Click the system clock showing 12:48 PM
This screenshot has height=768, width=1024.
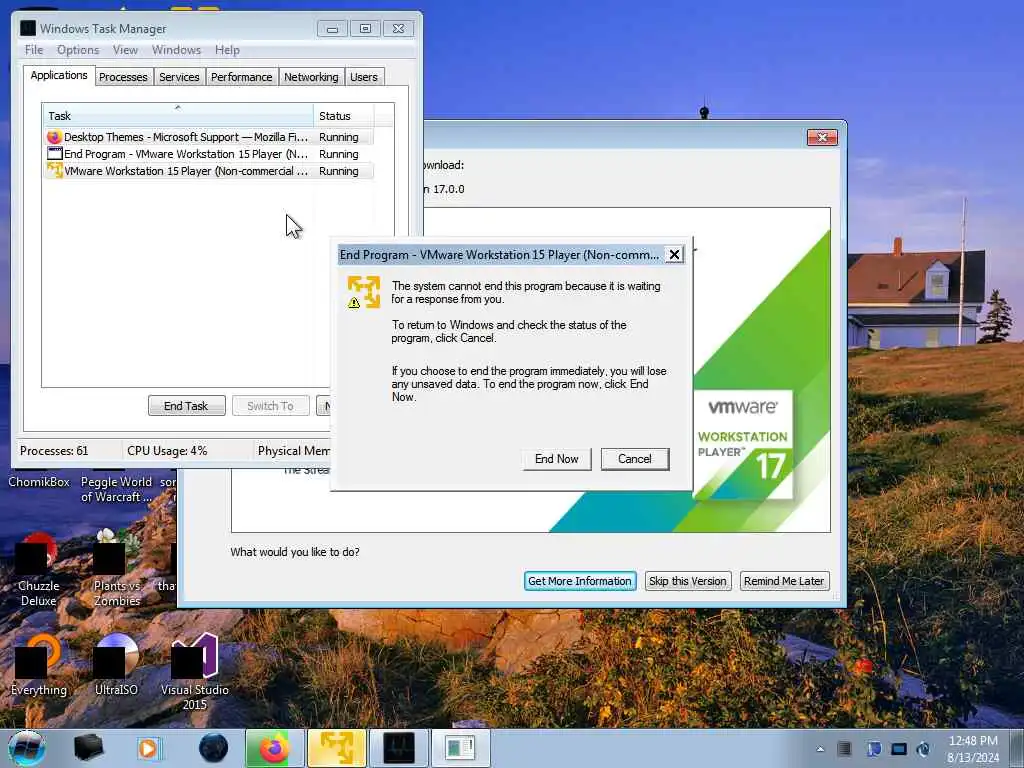973,749
